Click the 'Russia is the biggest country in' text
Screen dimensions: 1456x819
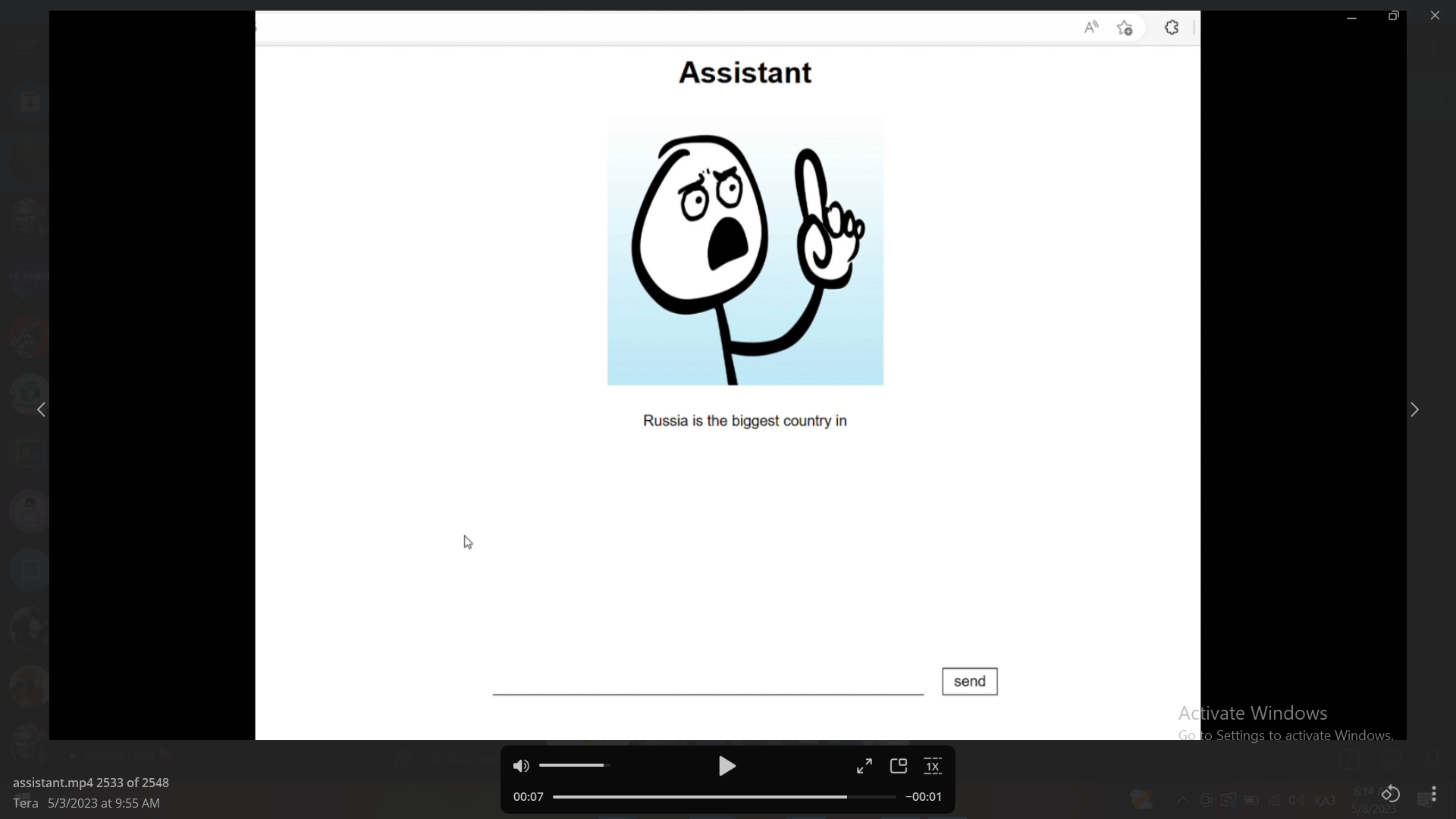(x=745, y=421)
